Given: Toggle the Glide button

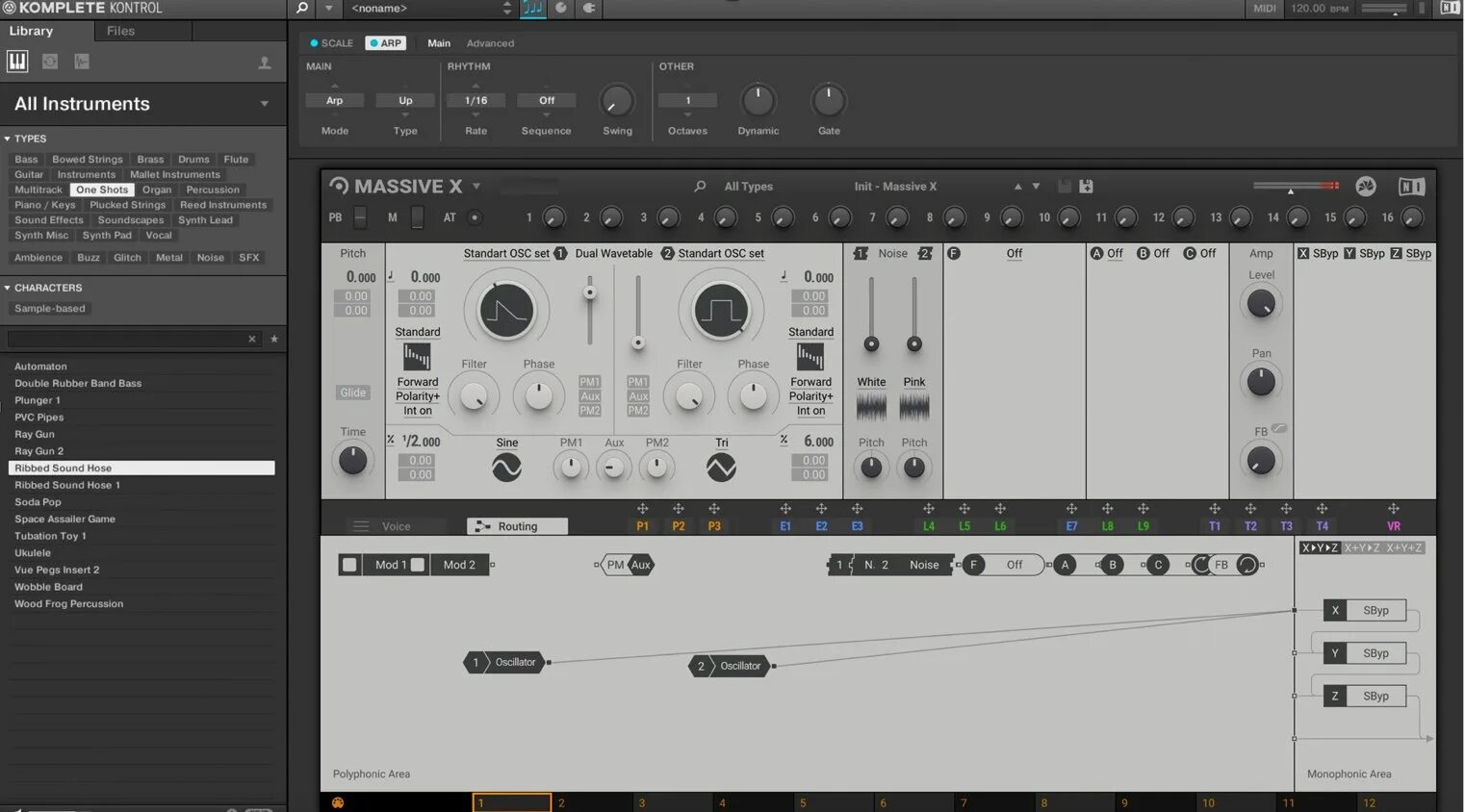Looking at the screenshot, I should [352, 393].
